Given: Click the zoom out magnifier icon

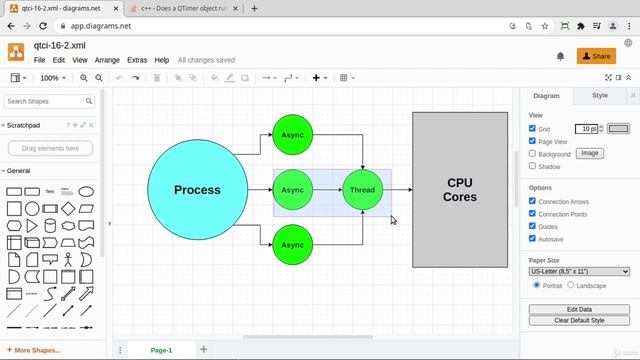Looking at the screenshot, I should click(99, 78).
